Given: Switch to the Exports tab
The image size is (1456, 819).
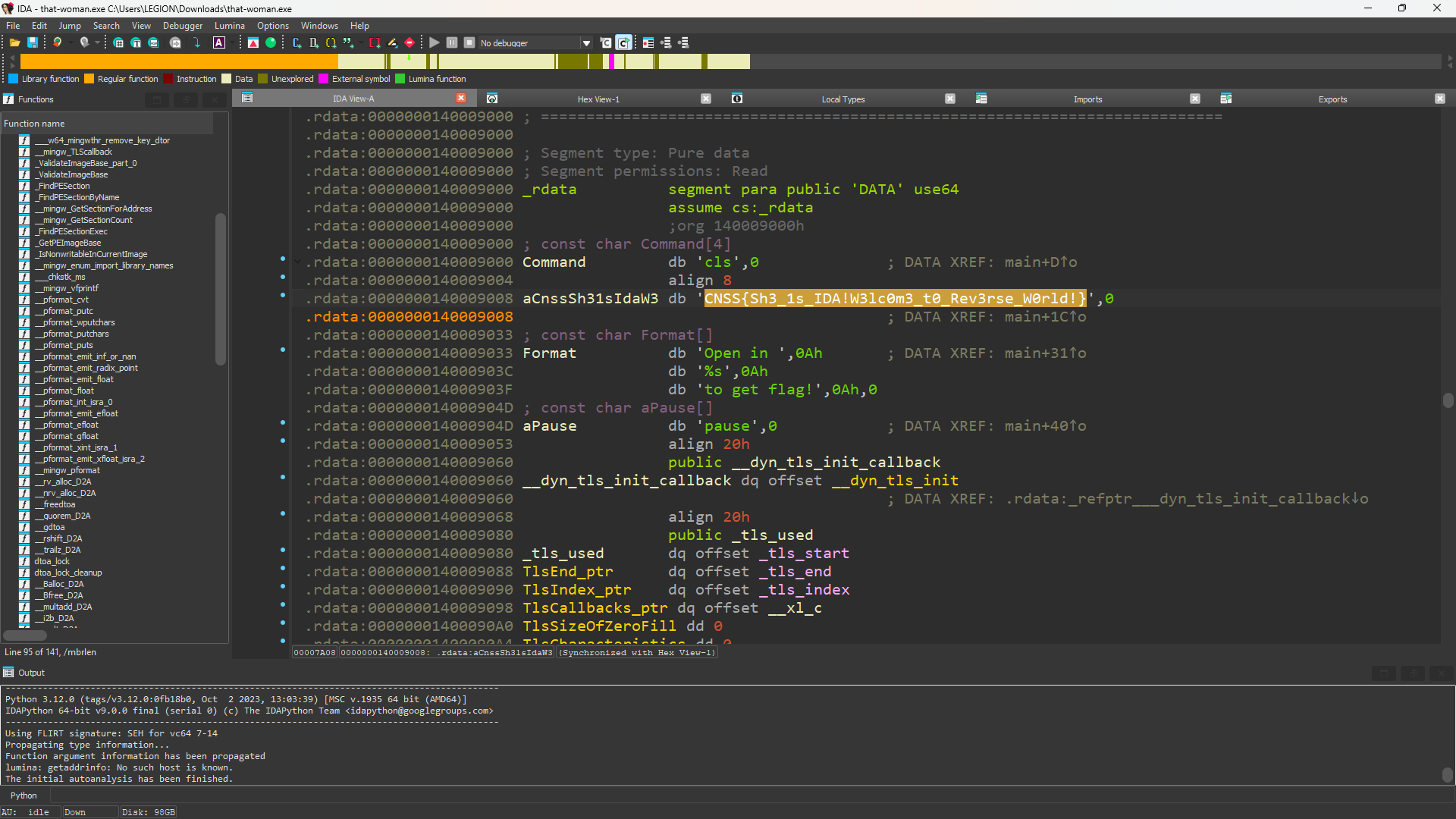Looking at the screenshot, I should click(1332, 99).
